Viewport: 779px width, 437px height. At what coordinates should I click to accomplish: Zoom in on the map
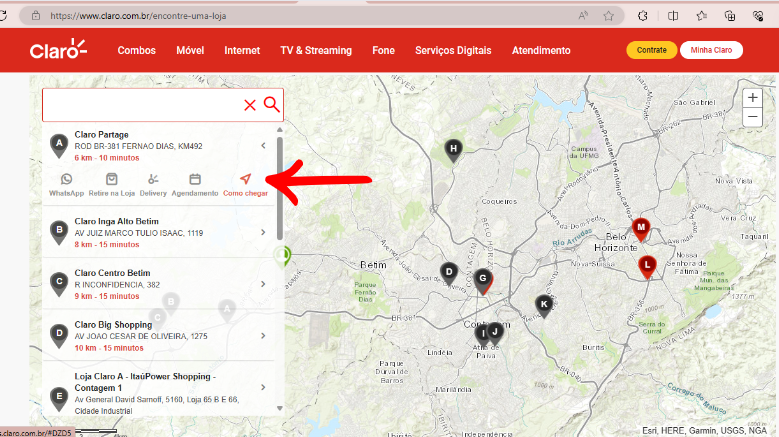[x=753, y=98]
